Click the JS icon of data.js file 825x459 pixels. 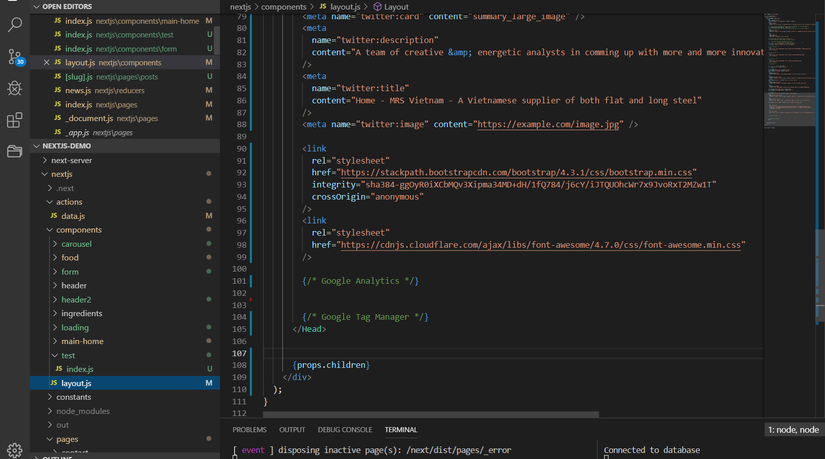[52, 216]
